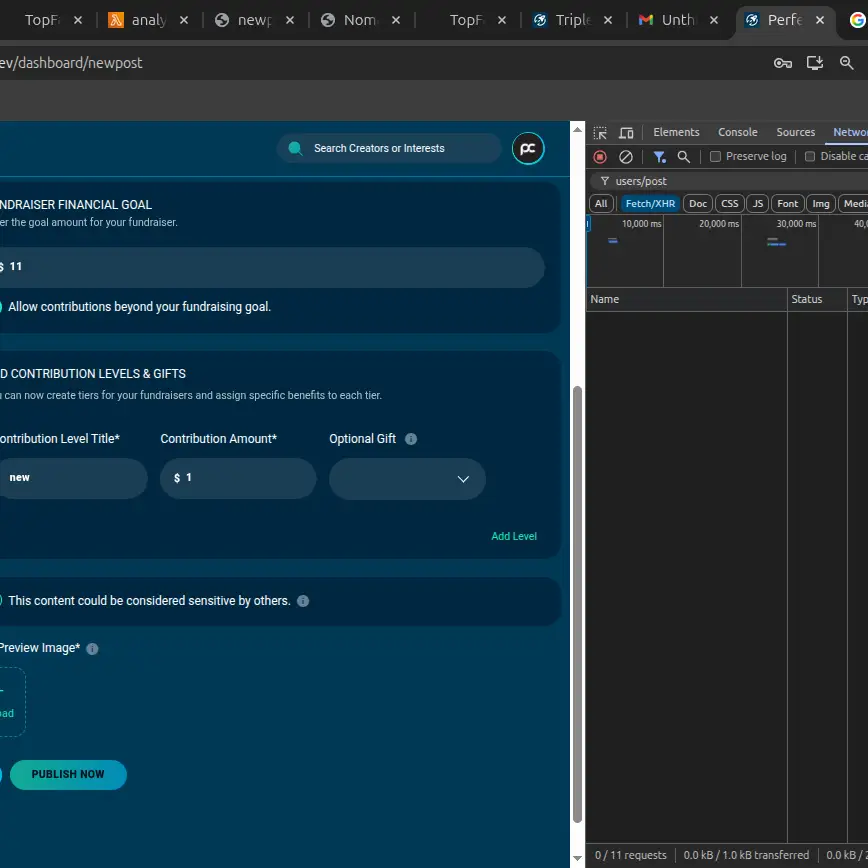
Task: Select the Fetch/XHR filter chip
Action: tap(650, 204)
